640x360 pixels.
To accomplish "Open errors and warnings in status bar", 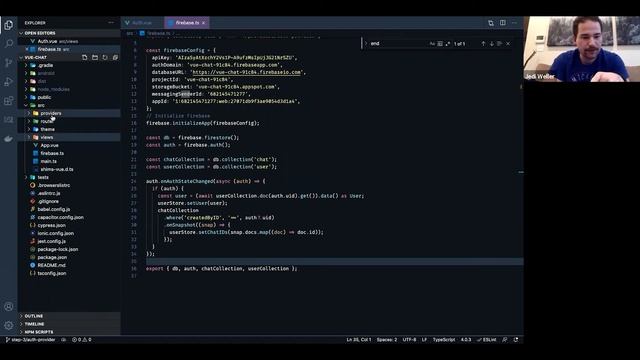I will pos(81,340).
